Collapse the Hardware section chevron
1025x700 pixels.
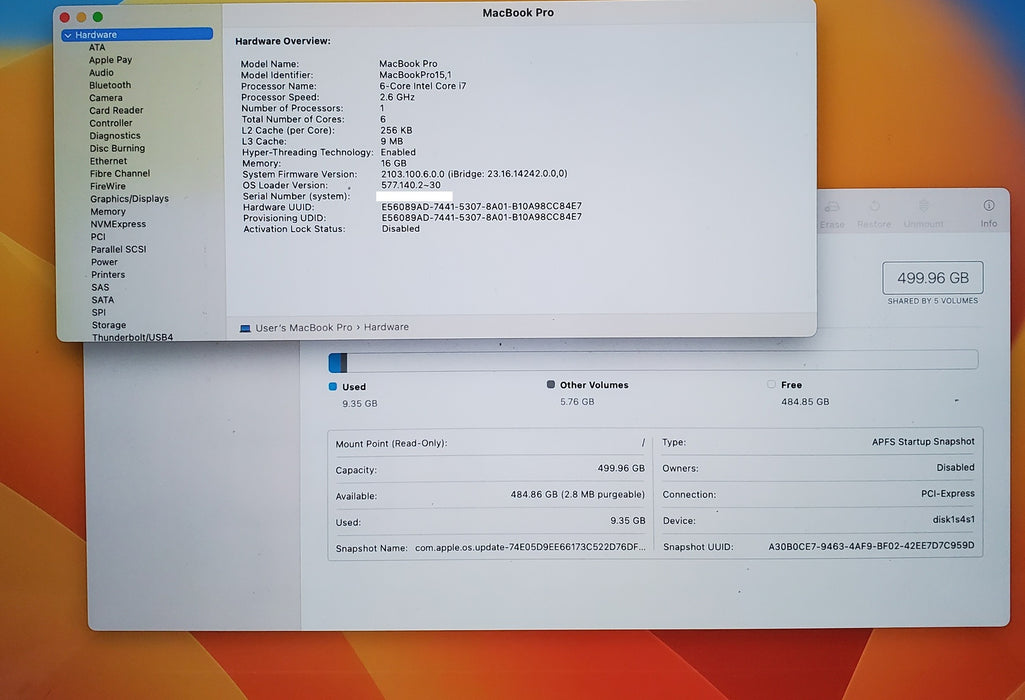coord(67,35)
